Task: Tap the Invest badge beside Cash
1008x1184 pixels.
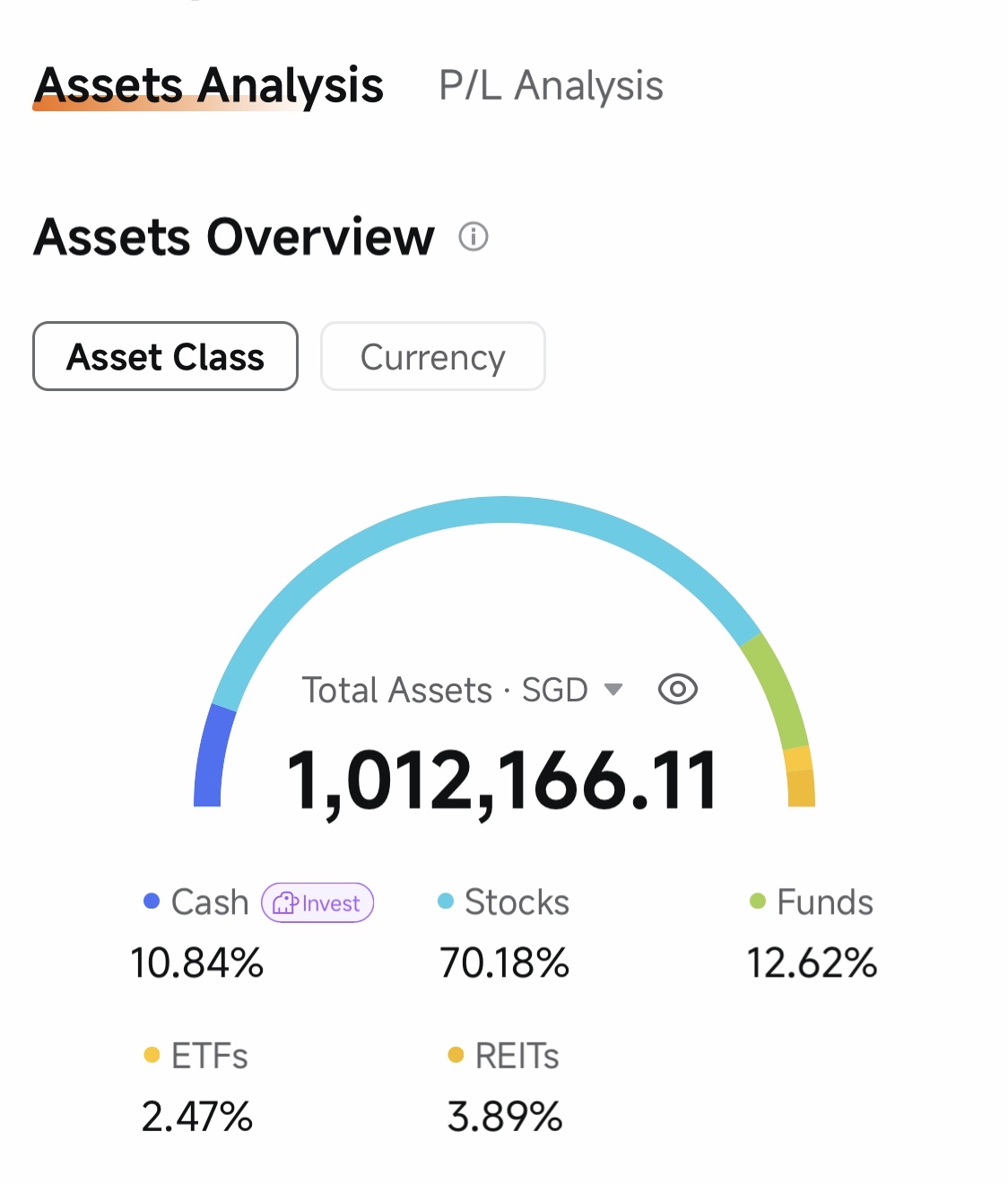Action: [x=317, y=902]
